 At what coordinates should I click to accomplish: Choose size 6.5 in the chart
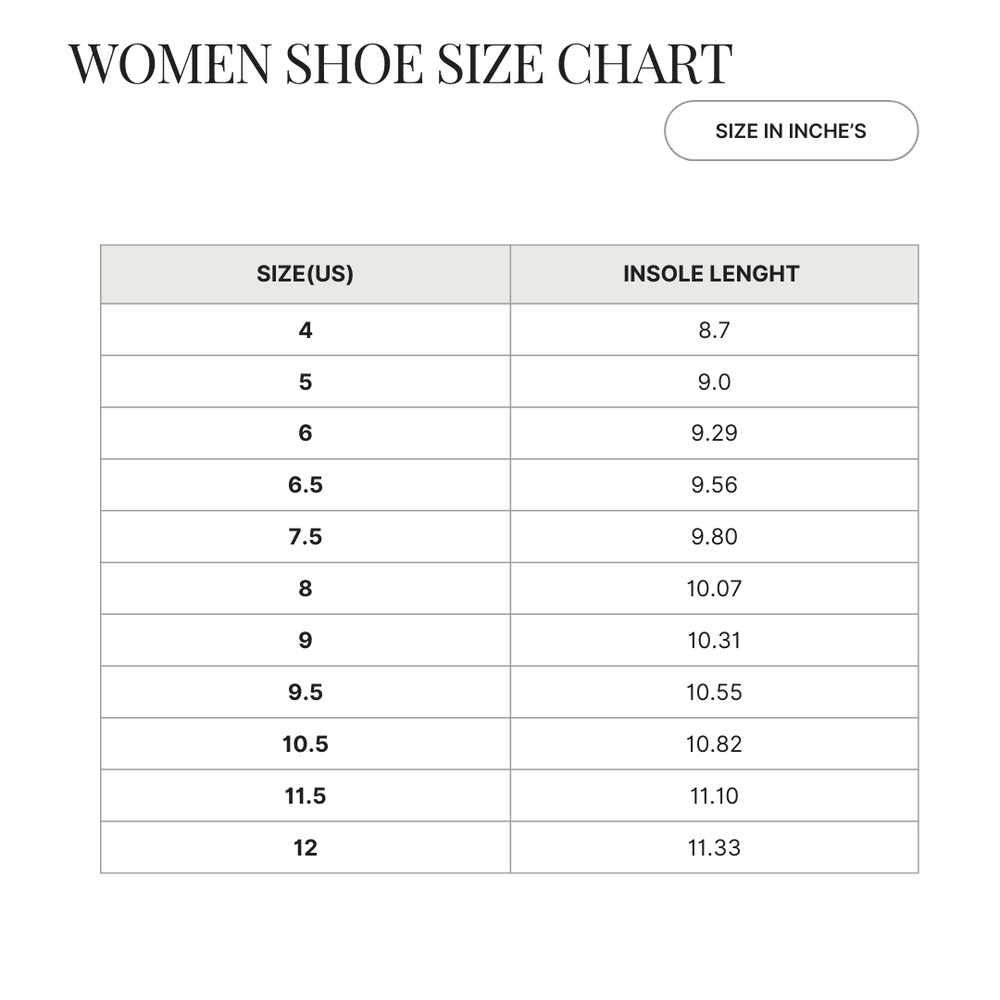click(305, 485)
